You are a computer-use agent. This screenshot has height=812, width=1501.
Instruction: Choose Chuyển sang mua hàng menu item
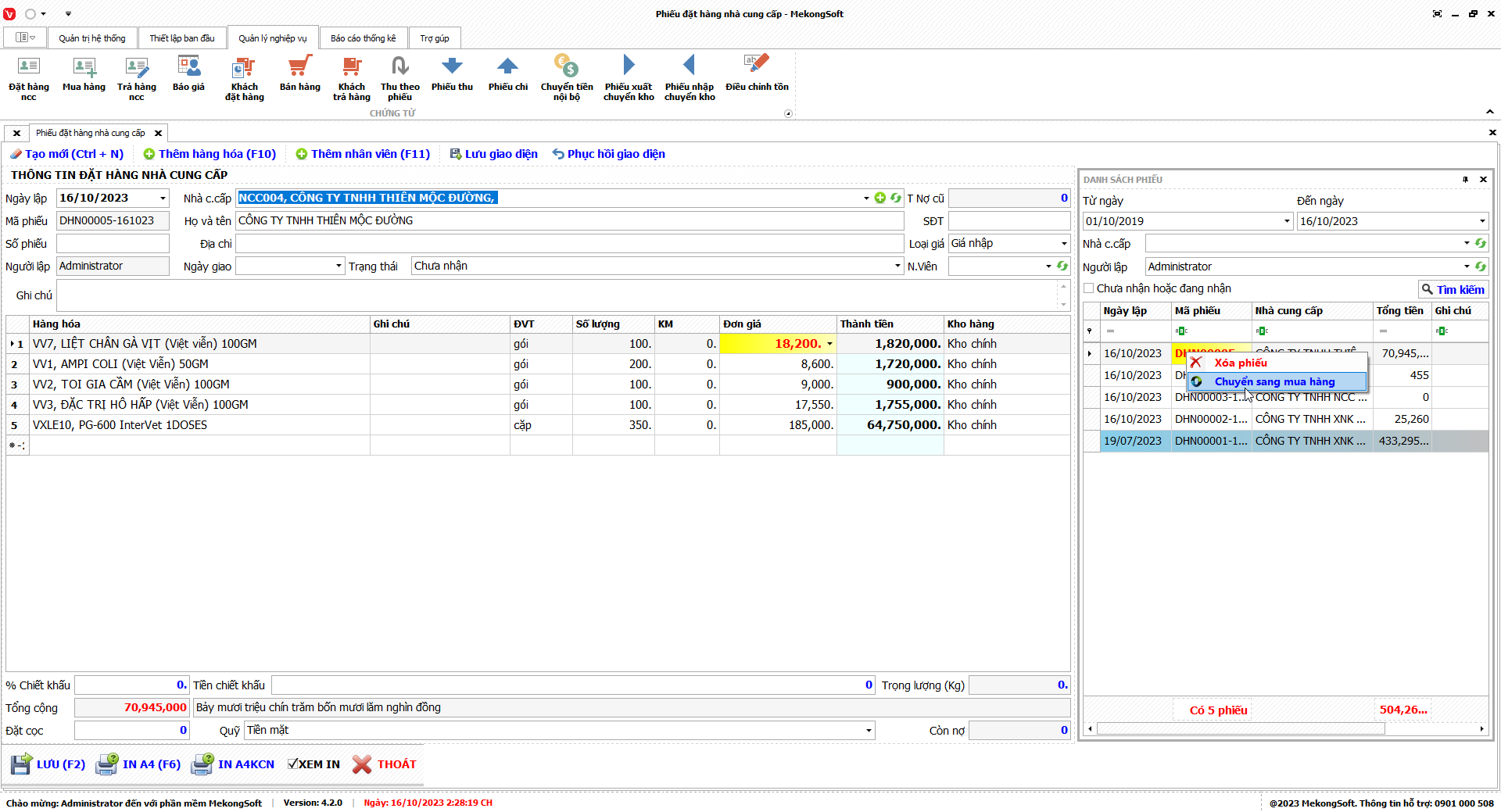1274,382
